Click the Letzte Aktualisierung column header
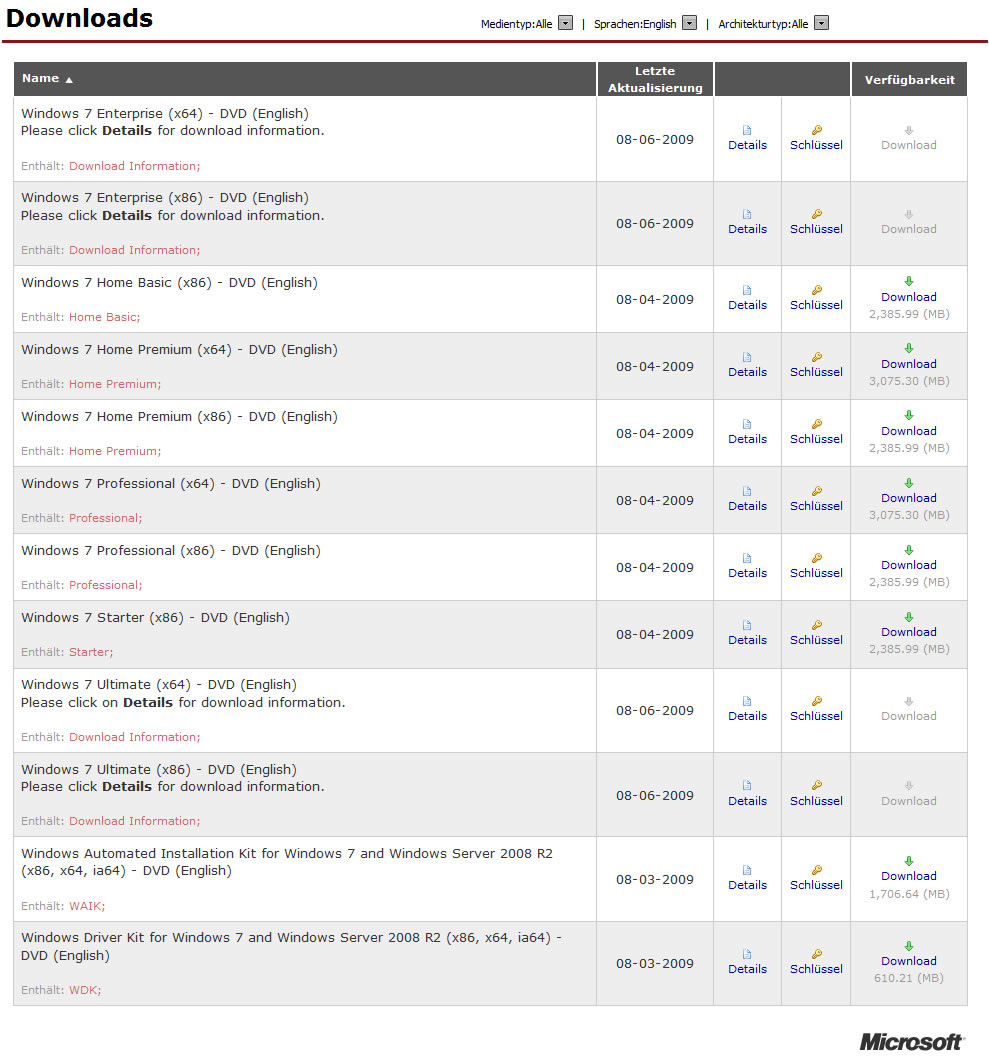989x1059 pixels. point(655,79)
